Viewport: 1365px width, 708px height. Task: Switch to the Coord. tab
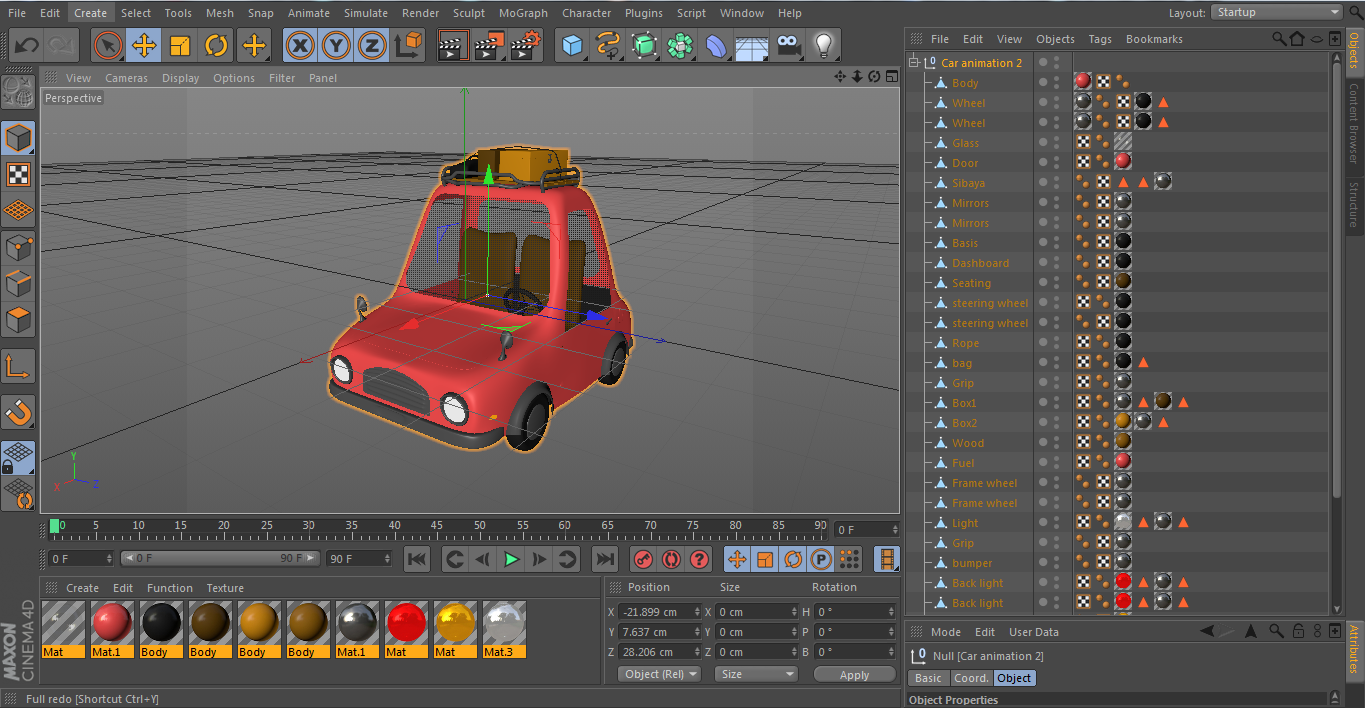tap(970, 678)
